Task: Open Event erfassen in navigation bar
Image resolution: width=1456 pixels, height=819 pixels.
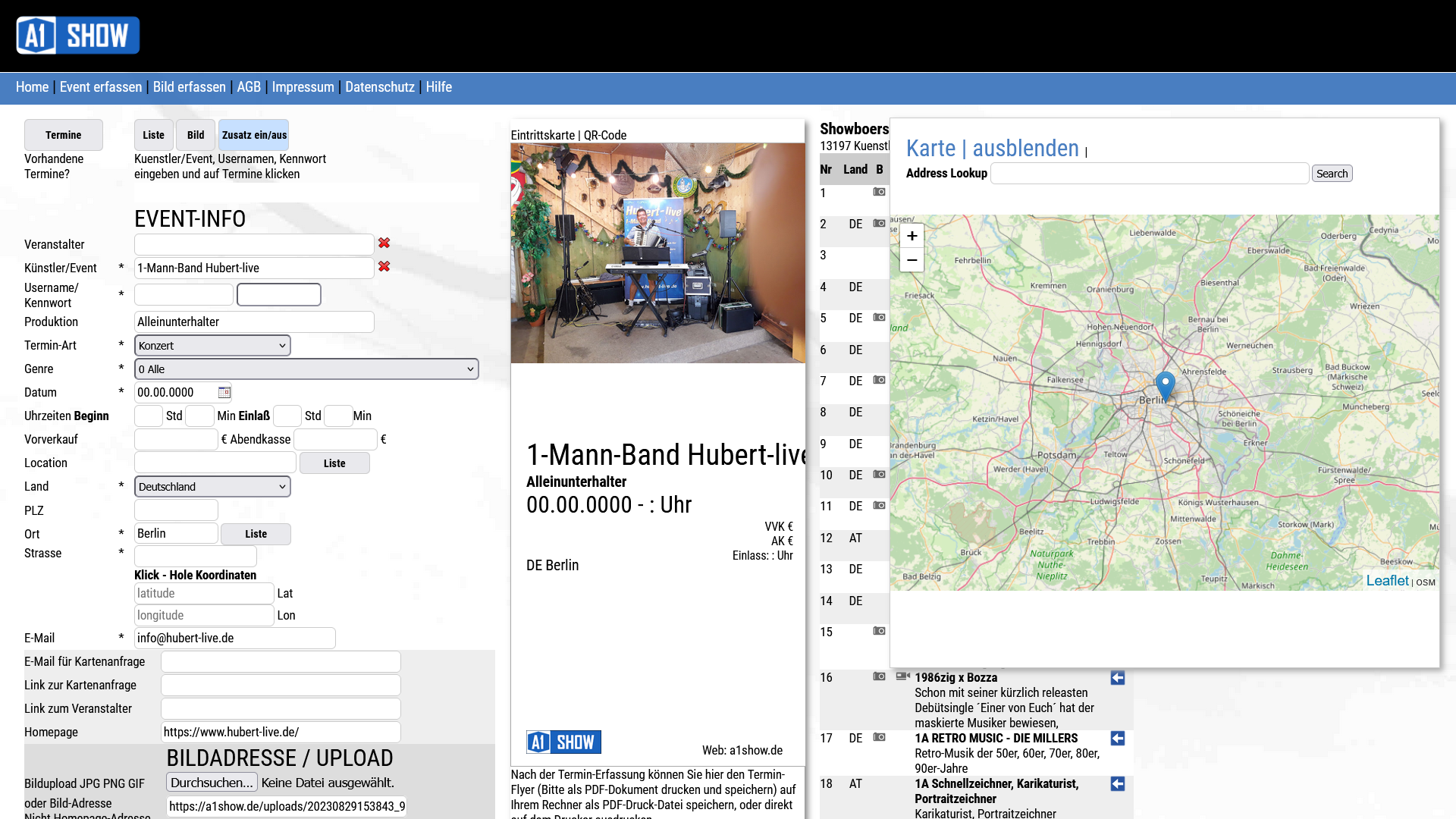Action: coord(101,87)
